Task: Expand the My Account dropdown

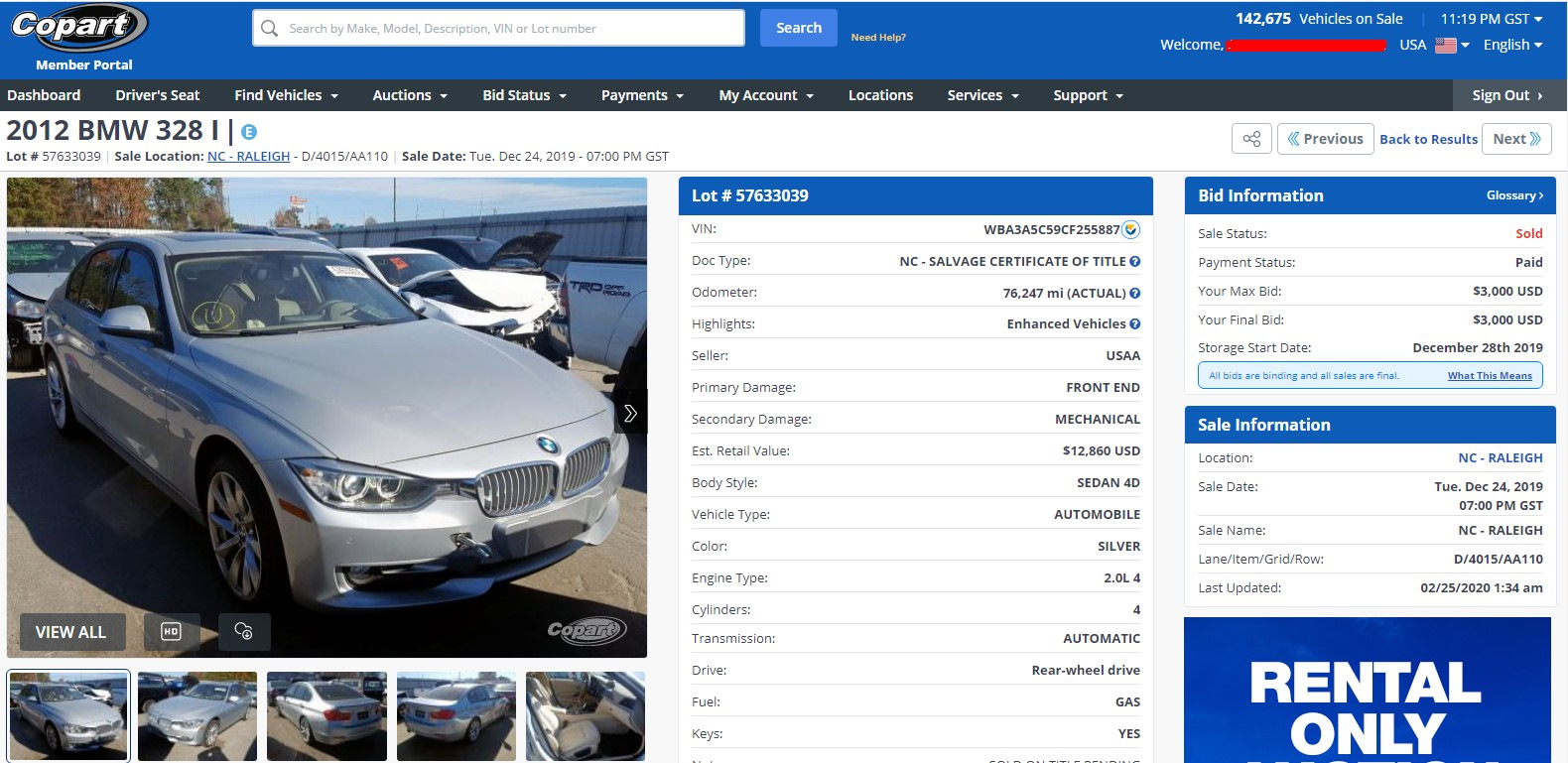Action: pos(766,95)
